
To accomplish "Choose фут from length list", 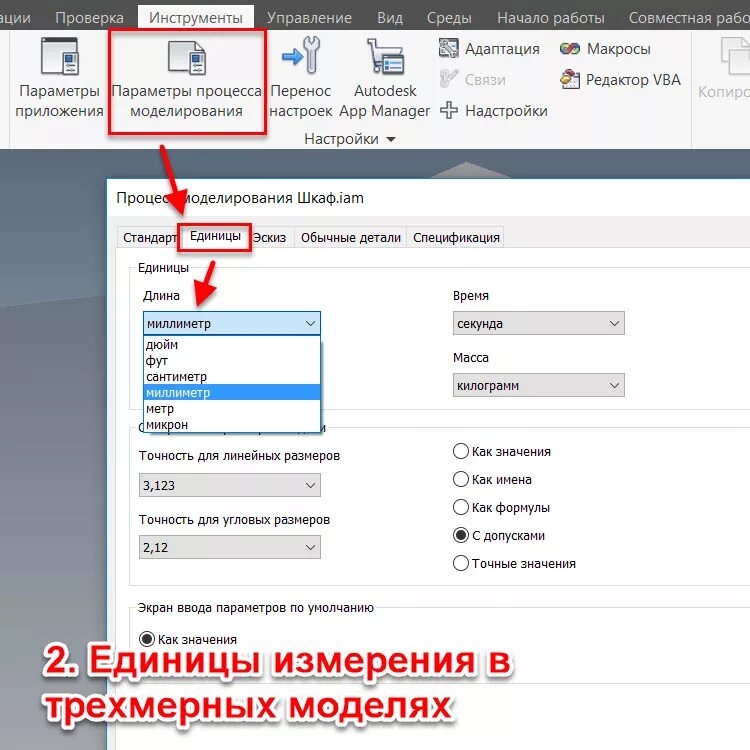I will coord(232,360).
